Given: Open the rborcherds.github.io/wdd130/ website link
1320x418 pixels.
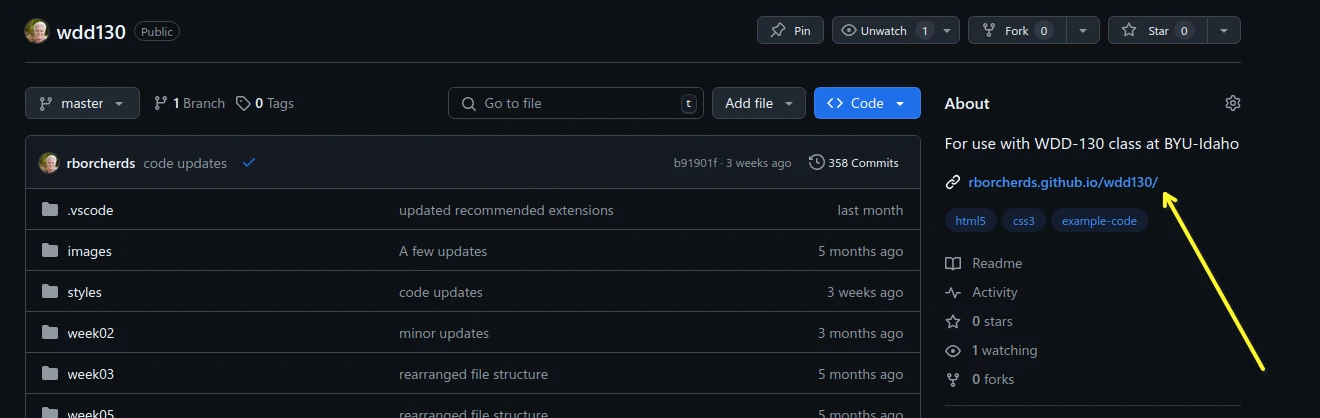Looking at the screenshot, I should (1063, 182).
